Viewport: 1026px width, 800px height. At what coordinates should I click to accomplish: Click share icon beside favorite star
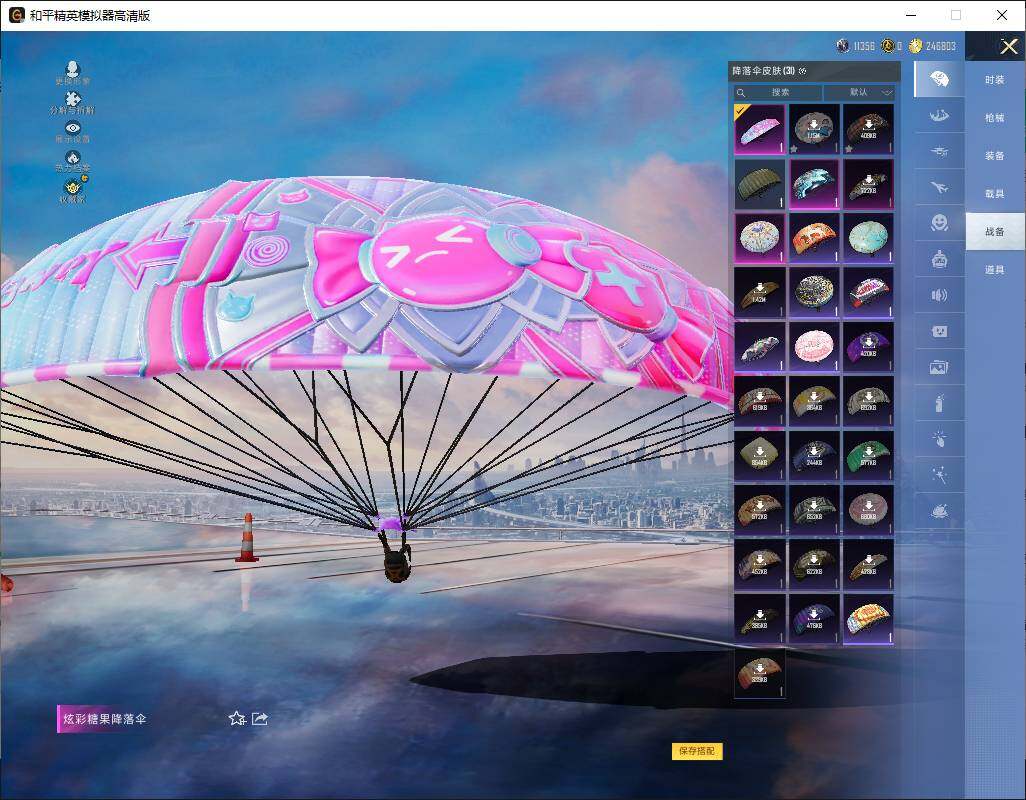point(260,719)
